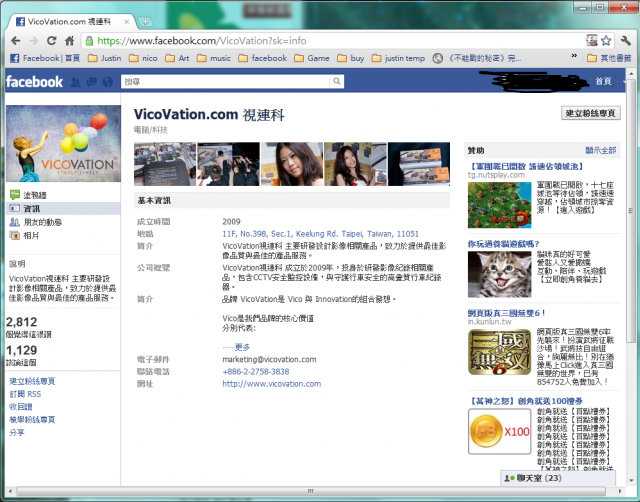Focus the Facebook search field
The width and height of the screenshot is (640, 502).
225,81
